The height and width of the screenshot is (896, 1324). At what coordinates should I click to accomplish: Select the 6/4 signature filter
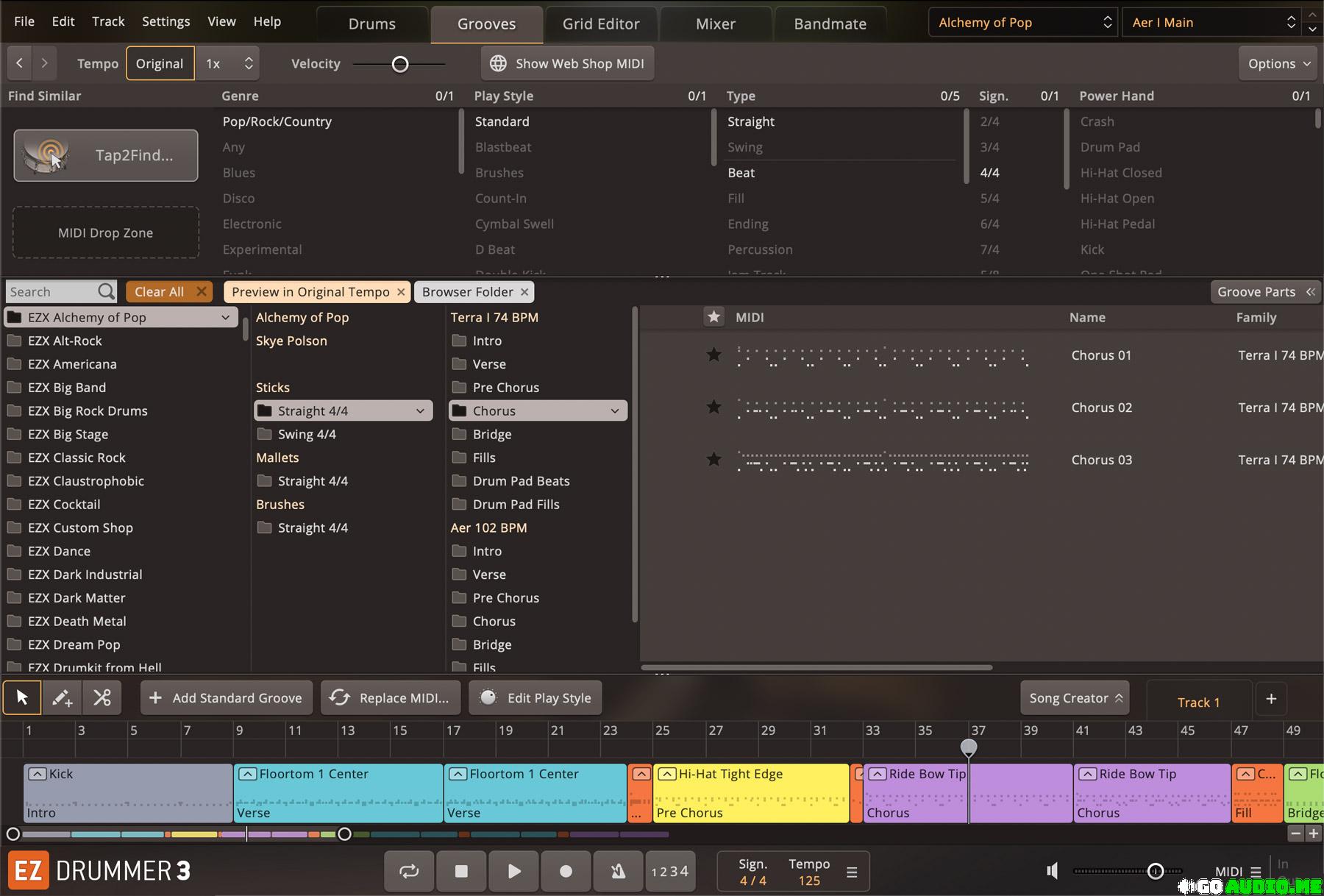989,224
